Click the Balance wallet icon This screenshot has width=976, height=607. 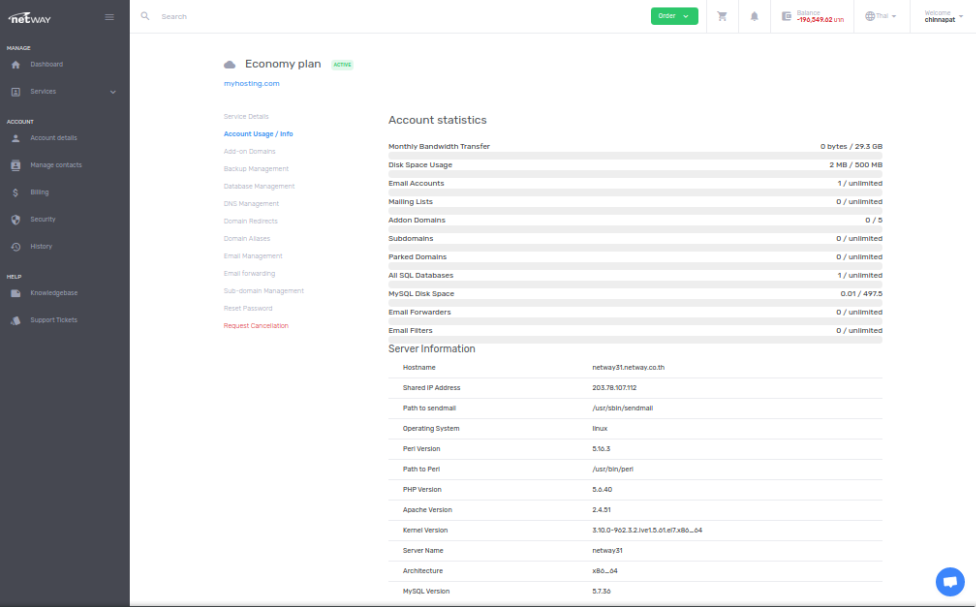(x=787, y=16)
